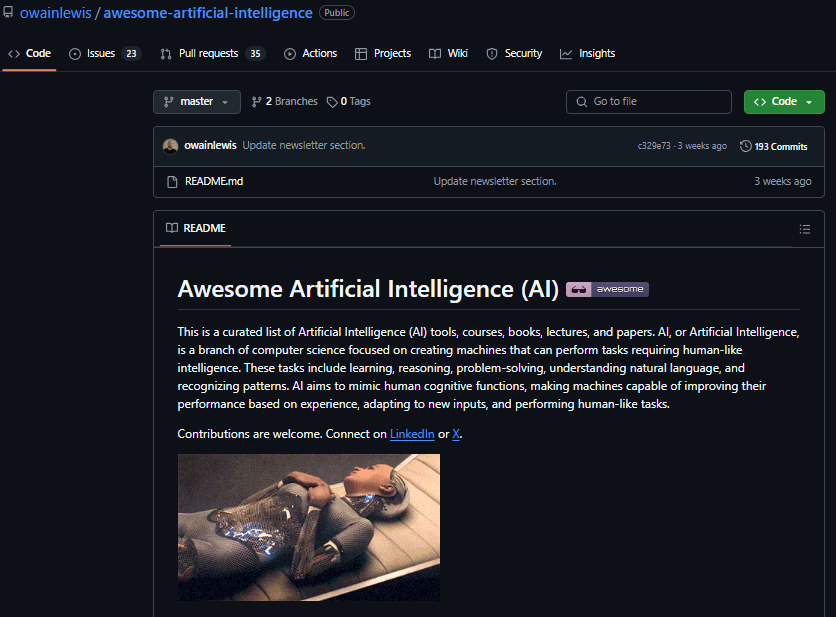View the 193 Commits history
The height and width of the screenshot is (617, 836).
(774, 146)
